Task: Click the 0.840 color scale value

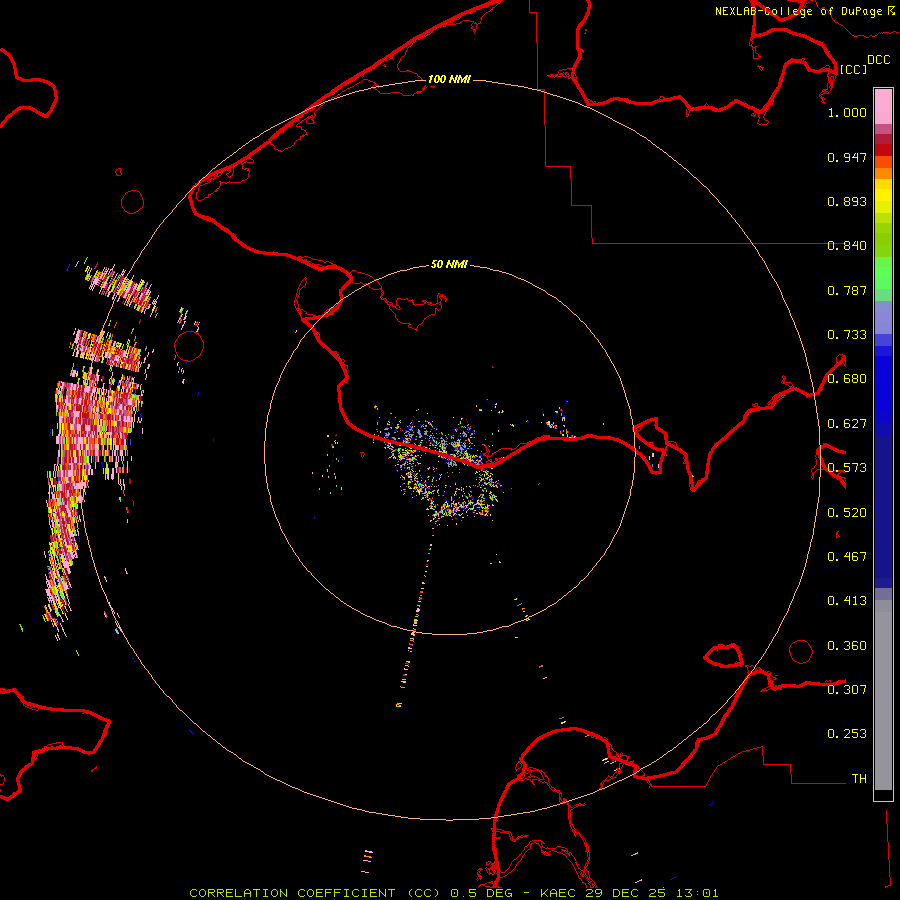Action: tap(847, 246)
